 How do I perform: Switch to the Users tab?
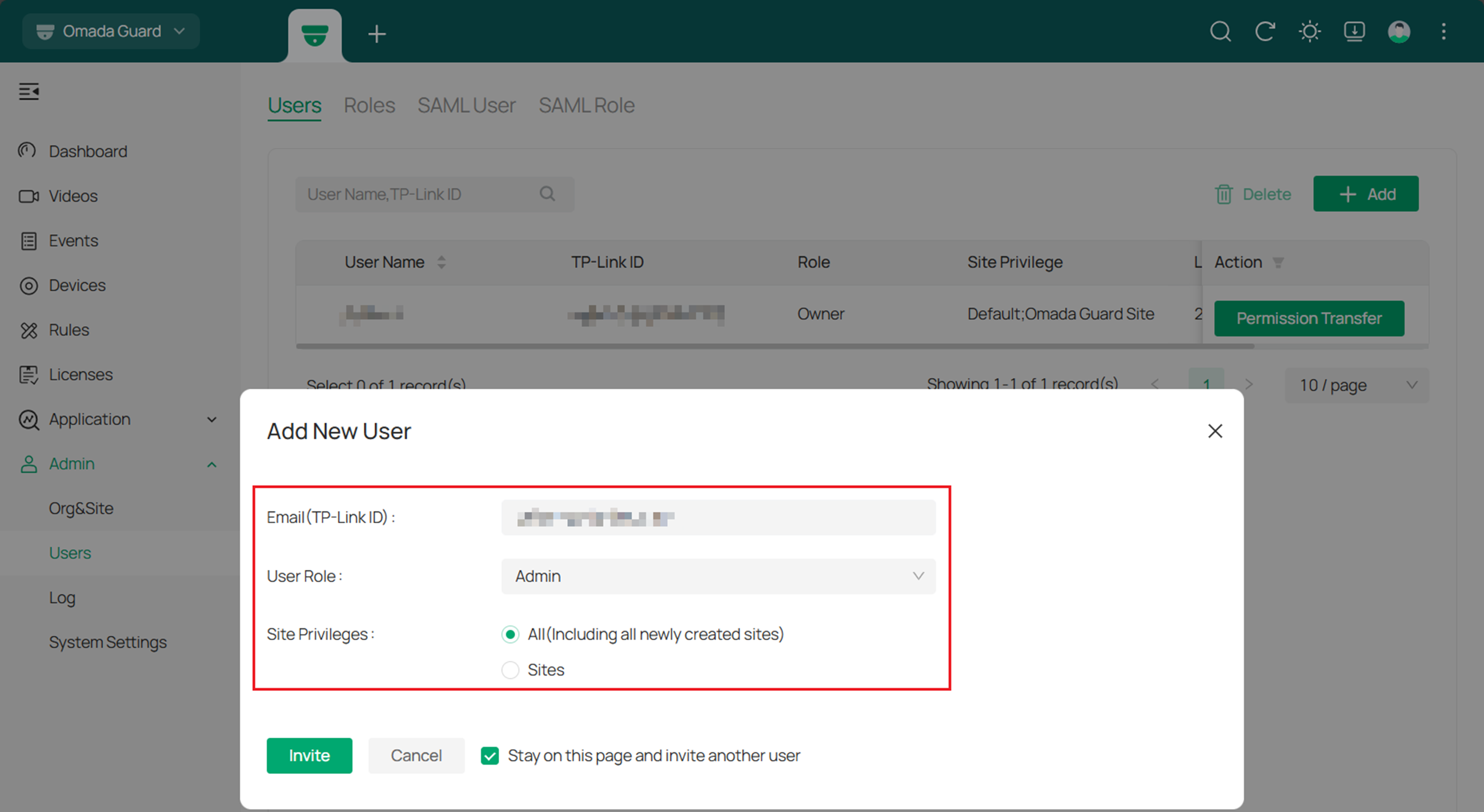click(x=294, y=106)
